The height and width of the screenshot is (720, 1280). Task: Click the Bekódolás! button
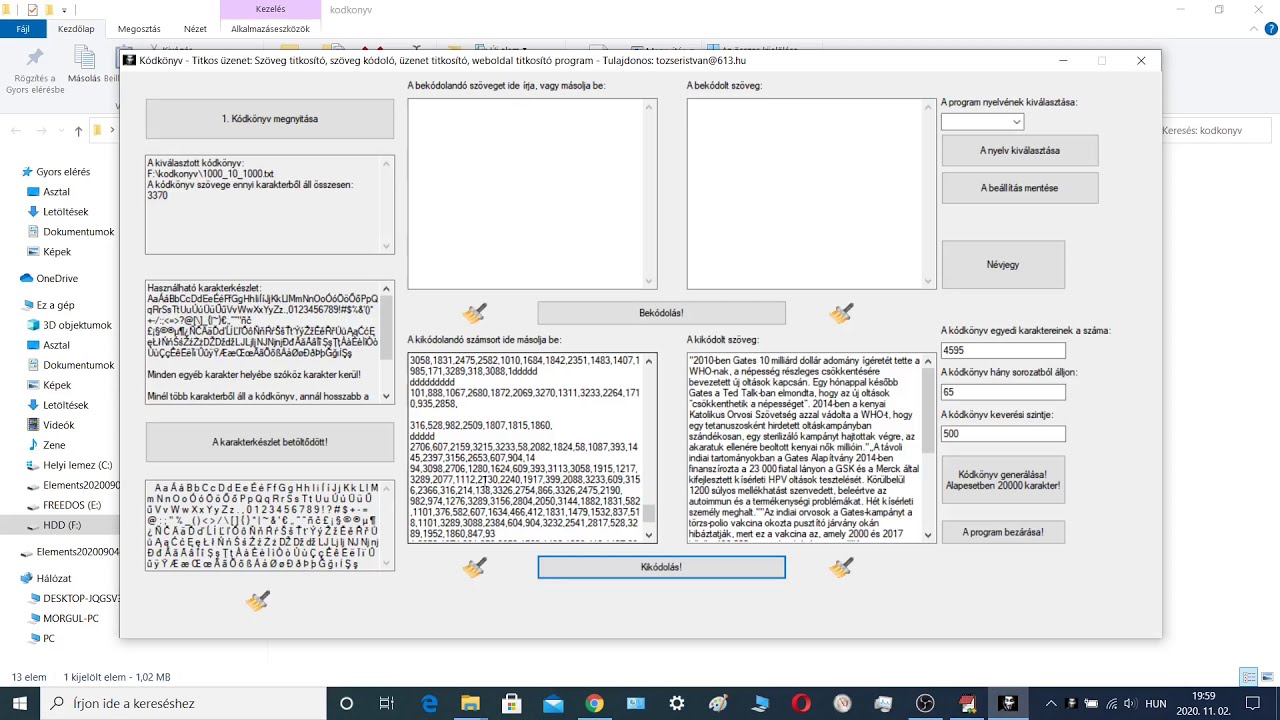click(661, 313)
